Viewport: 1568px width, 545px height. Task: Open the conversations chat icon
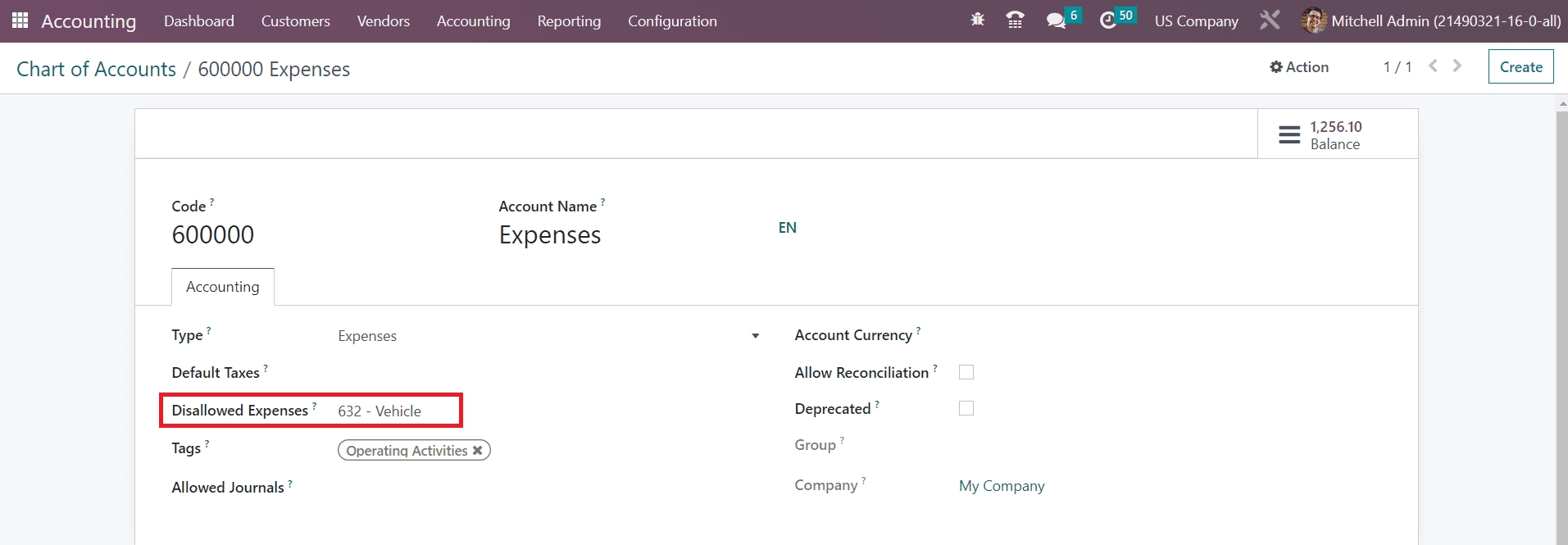point(1057,20)
